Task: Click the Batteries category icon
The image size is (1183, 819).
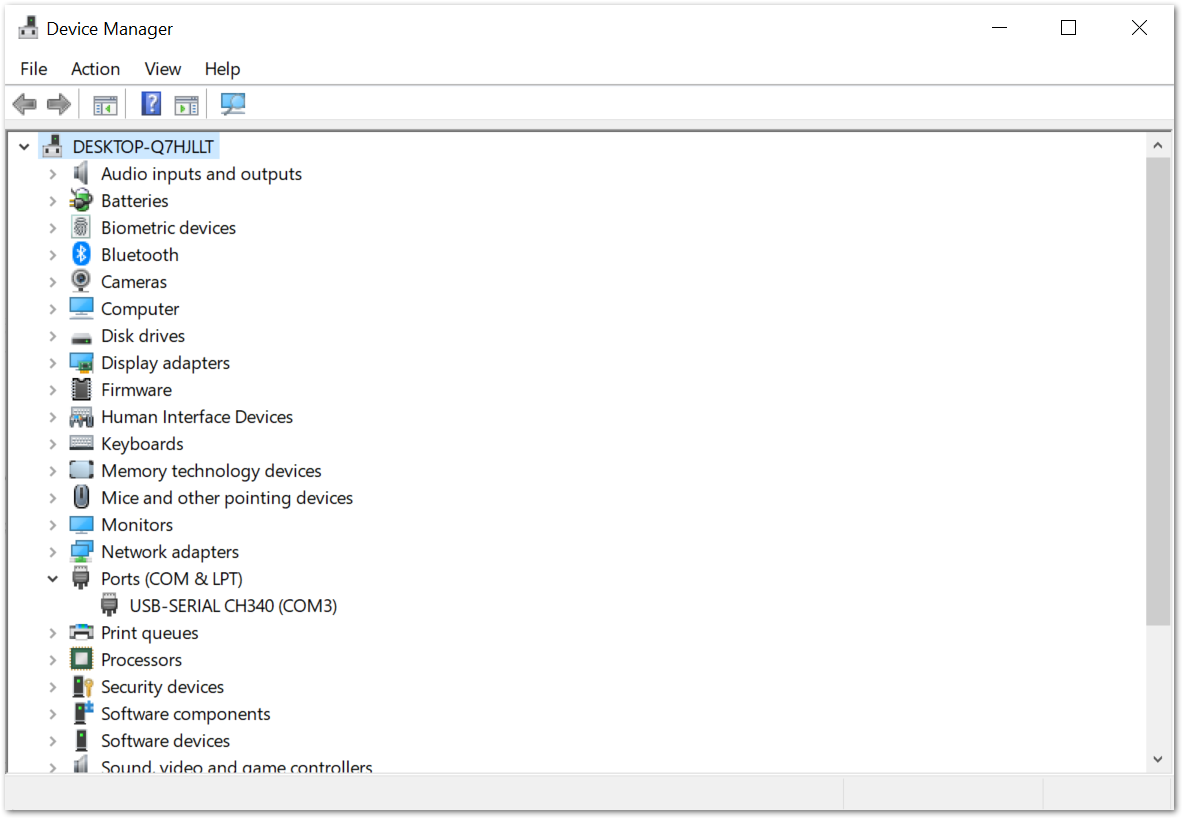Action: click(81, 201)
